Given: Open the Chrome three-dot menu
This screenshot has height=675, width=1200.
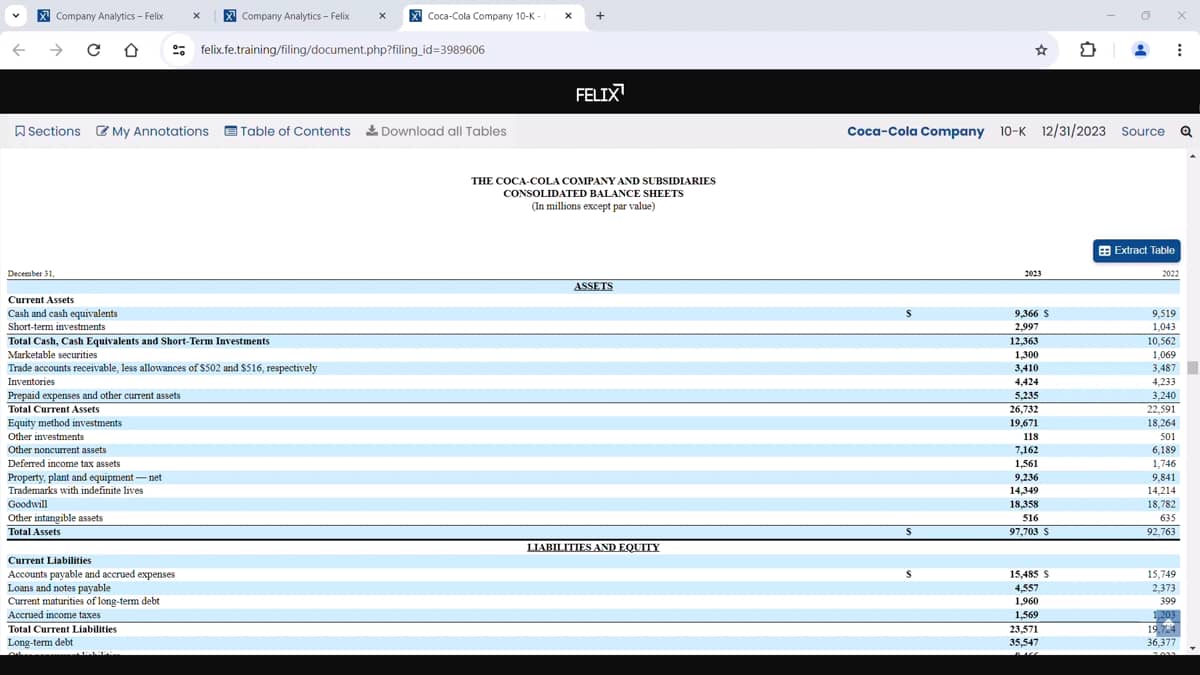Looking at the screenshot, I should coord(1180,49).
